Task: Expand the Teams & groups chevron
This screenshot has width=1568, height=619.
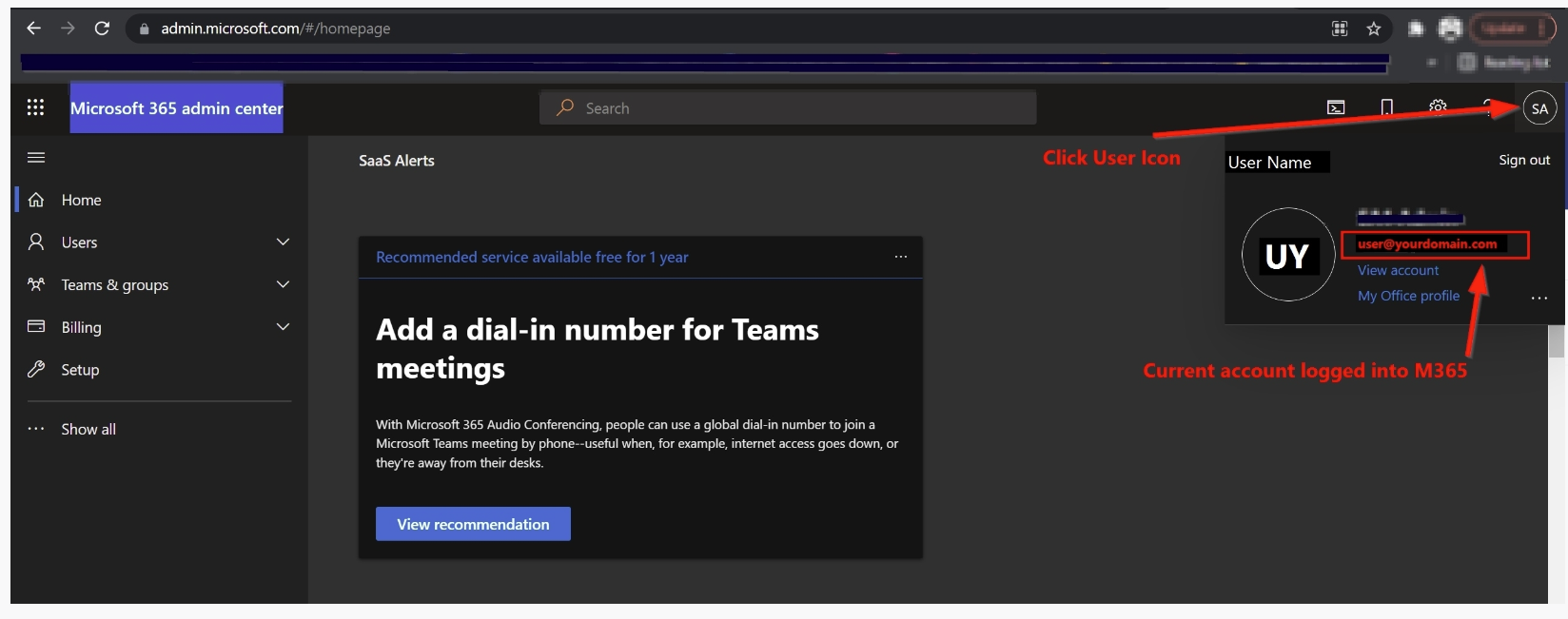Action: pos(283,284)
